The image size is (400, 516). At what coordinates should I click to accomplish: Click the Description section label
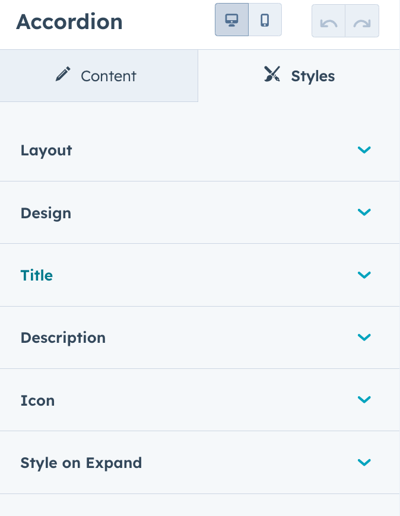(x=63, y=338)
